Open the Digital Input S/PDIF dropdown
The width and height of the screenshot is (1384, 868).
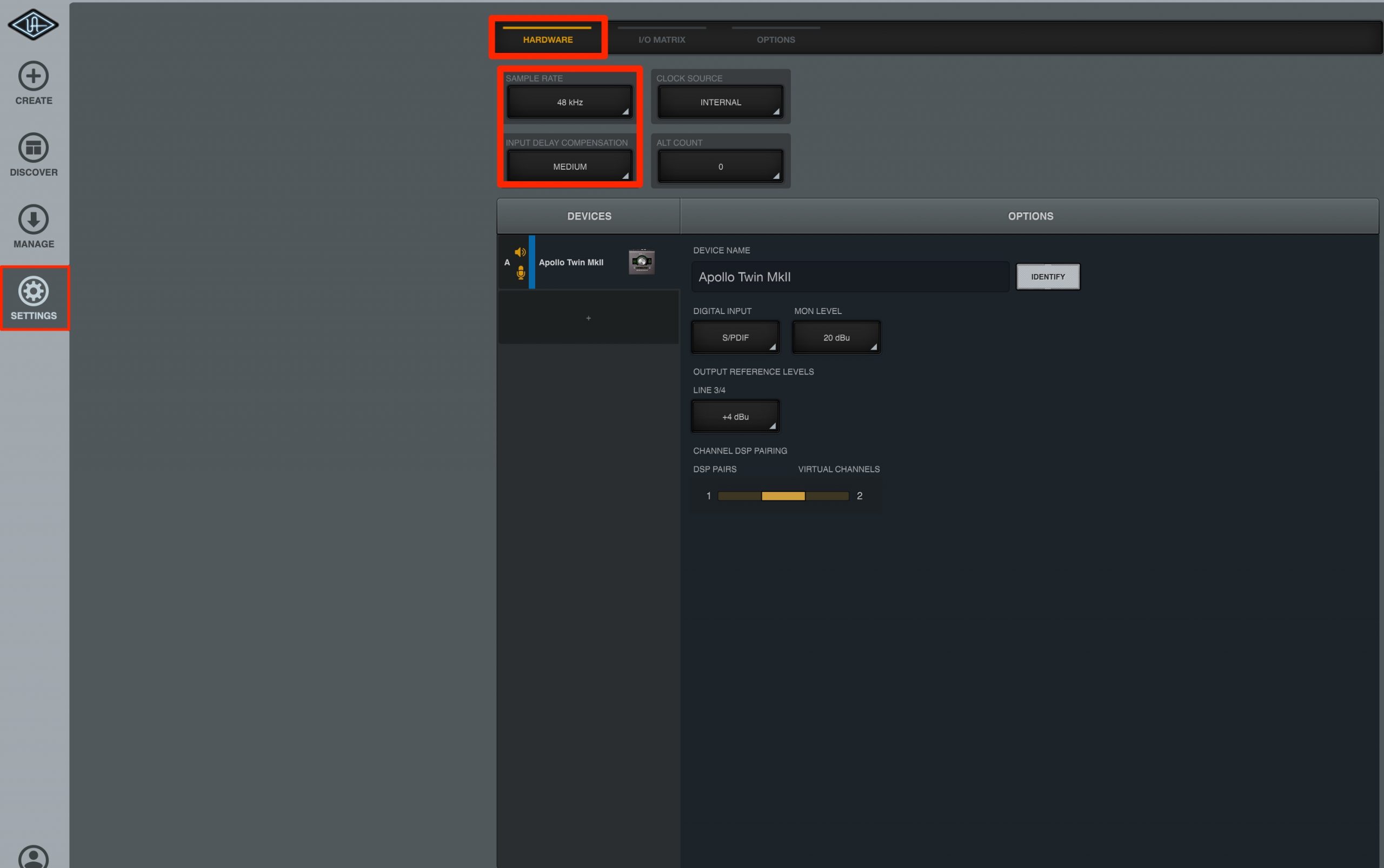point(735,338)
